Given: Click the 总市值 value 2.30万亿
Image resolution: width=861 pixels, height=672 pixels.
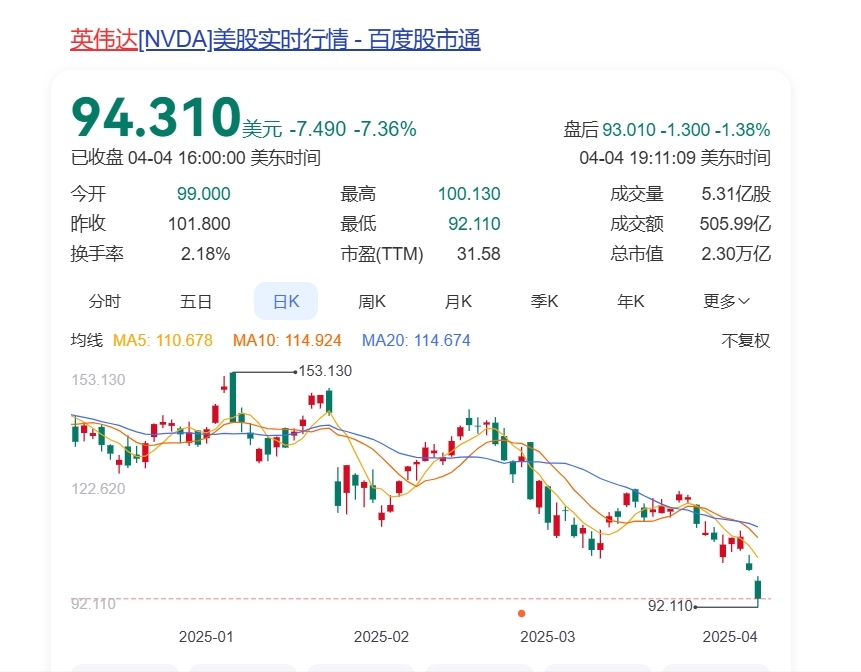Looking at the screenshot, I should pos(736,254).
